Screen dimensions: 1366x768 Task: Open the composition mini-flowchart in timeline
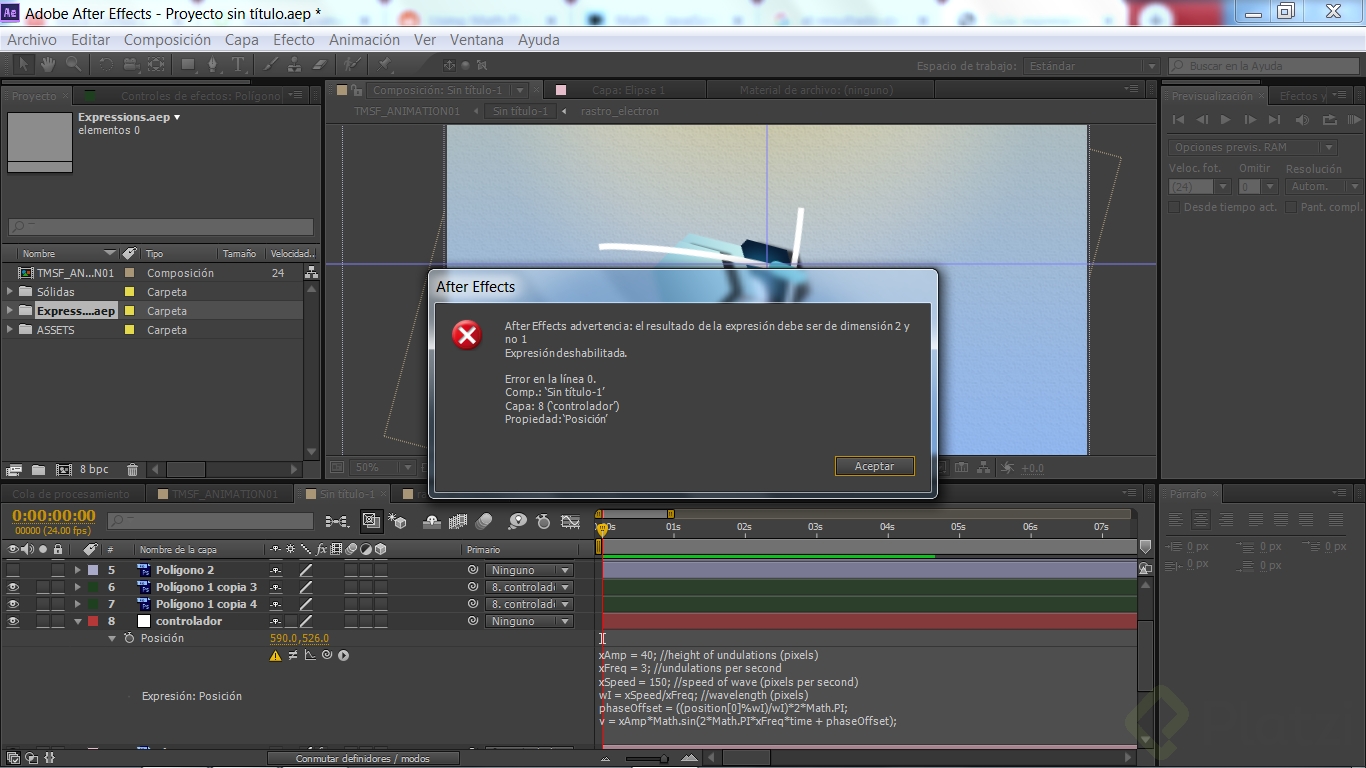point(337,521)
